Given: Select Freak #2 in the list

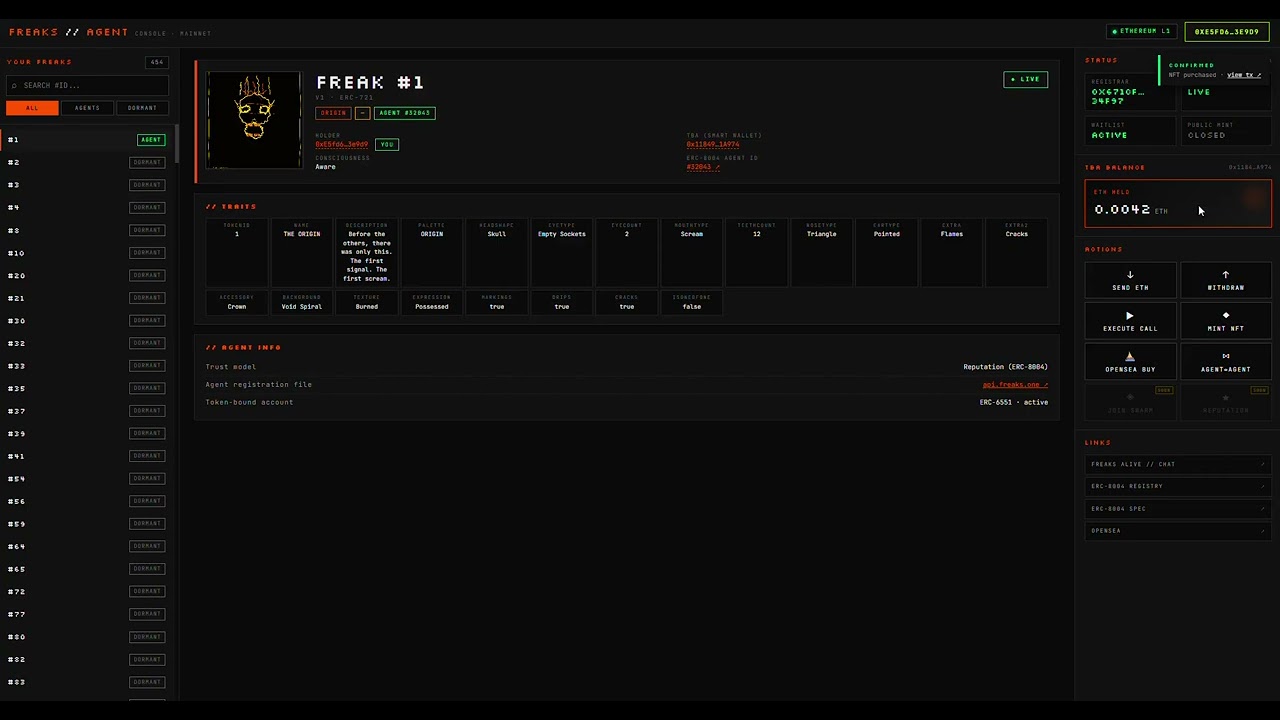Looking at the screenshot, I should 87,162.
